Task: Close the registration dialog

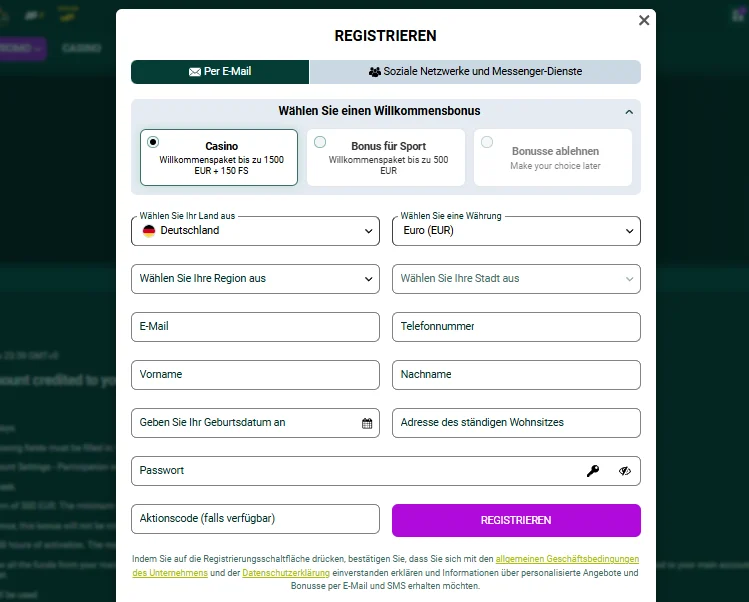Action: [x=644, y=20]
